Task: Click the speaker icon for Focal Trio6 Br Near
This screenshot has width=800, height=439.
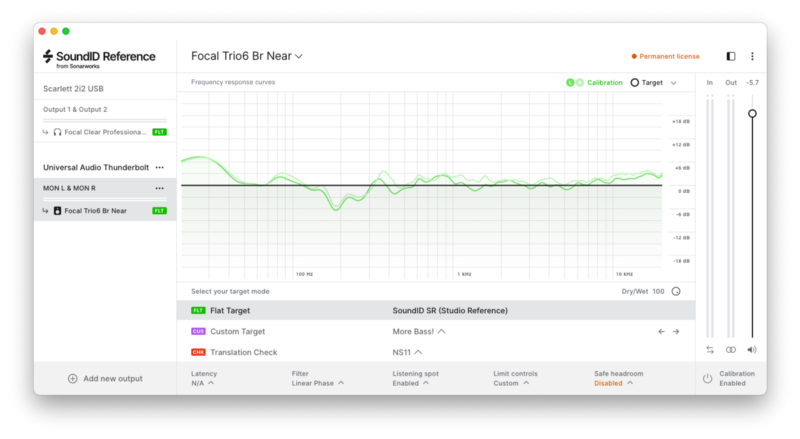Action: point(57,211)
